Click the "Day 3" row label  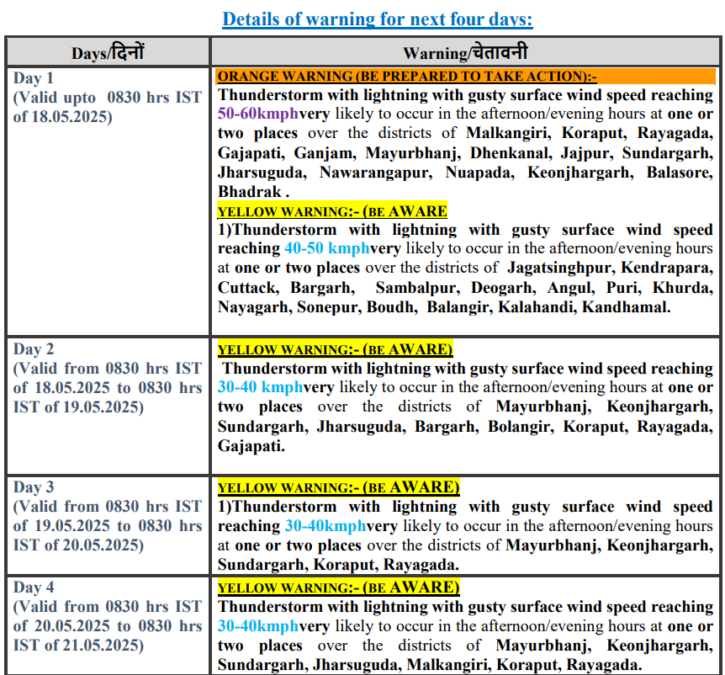pyautogui.click(x=35, y=487)
